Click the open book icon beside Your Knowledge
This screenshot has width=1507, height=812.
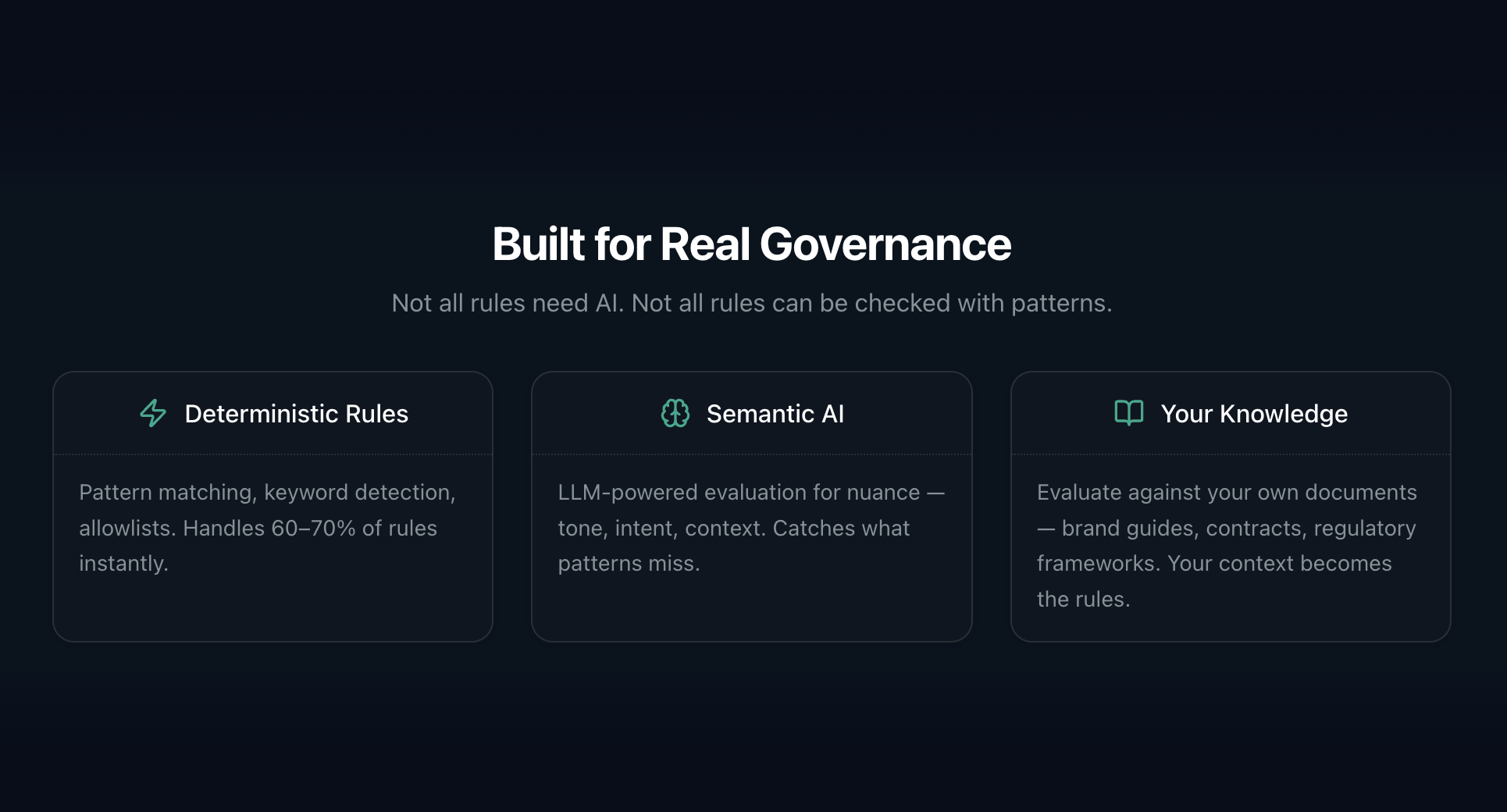click(1128, 412)
